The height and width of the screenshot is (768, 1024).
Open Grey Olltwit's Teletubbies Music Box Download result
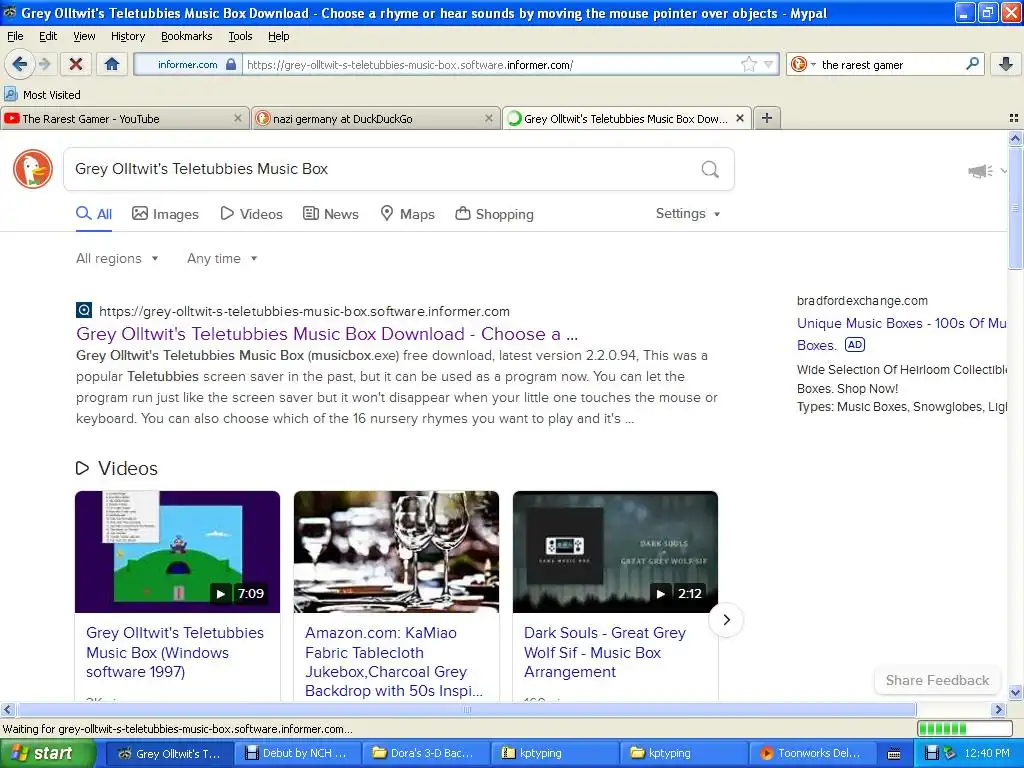click(x=327, y=334)
